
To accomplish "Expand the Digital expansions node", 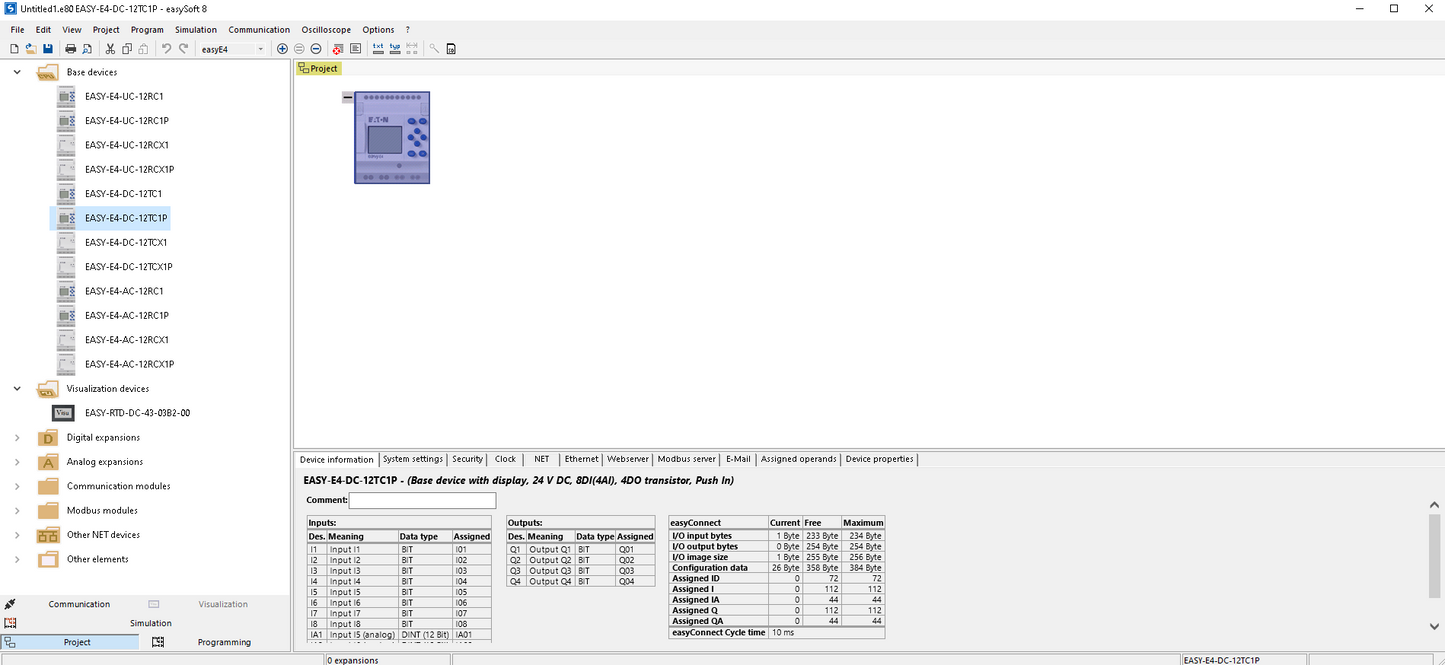I will (x=17, y=437).
